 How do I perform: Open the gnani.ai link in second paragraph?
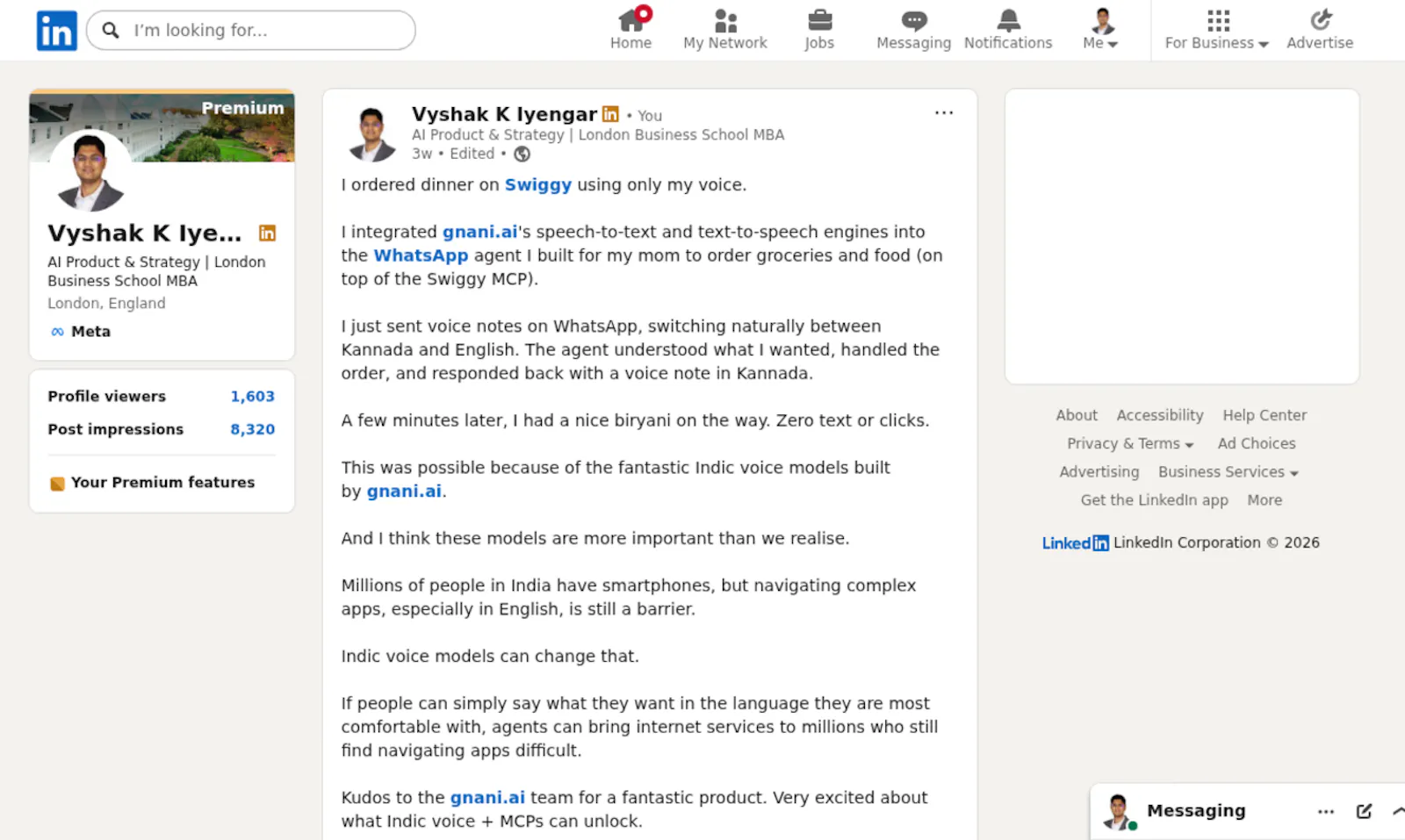coord(479,232)
